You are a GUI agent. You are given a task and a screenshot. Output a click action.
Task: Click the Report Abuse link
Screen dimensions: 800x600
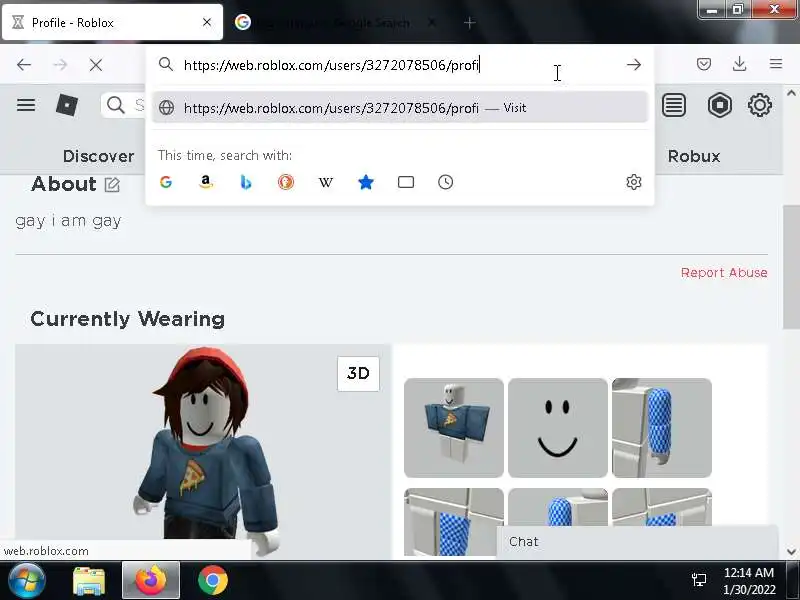point(724,272)
